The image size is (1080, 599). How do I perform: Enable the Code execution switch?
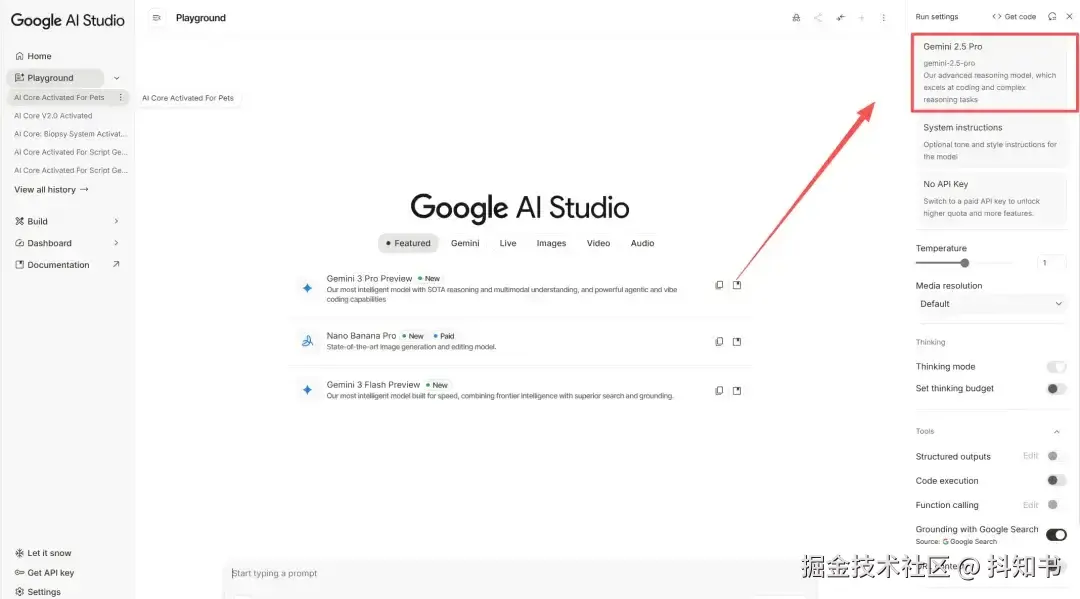click(x=1056, y=481)
